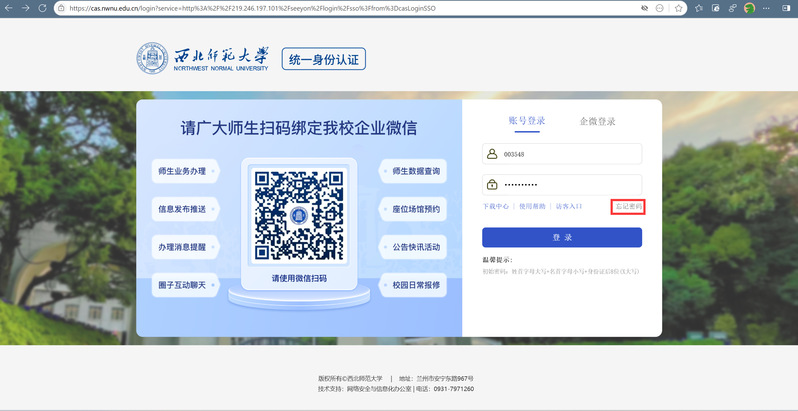Open 使用帮助 link
The image size is (798, 411).
pos(532,207)
